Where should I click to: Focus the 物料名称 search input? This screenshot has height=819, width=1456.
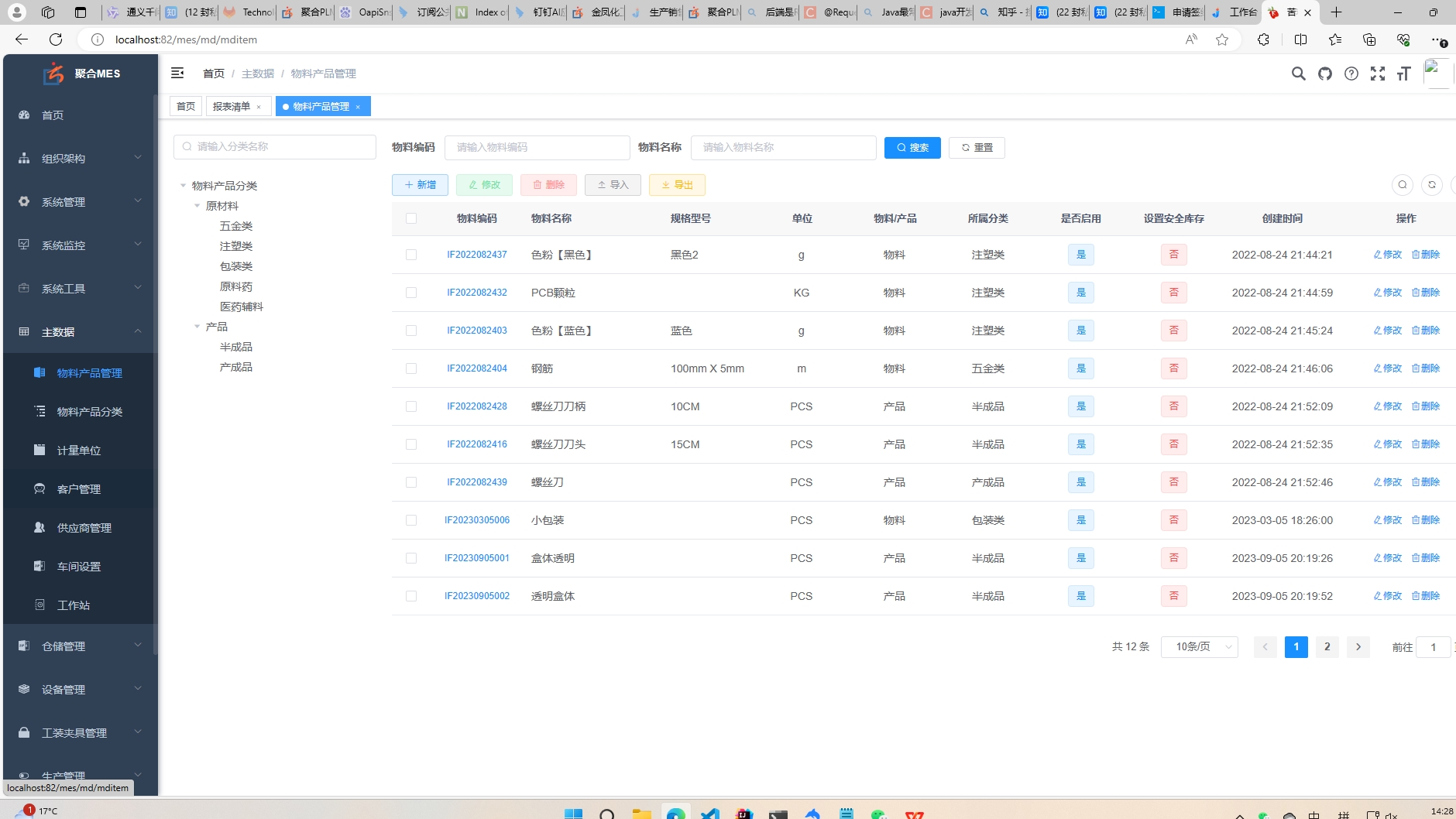(x=784, y=148)
